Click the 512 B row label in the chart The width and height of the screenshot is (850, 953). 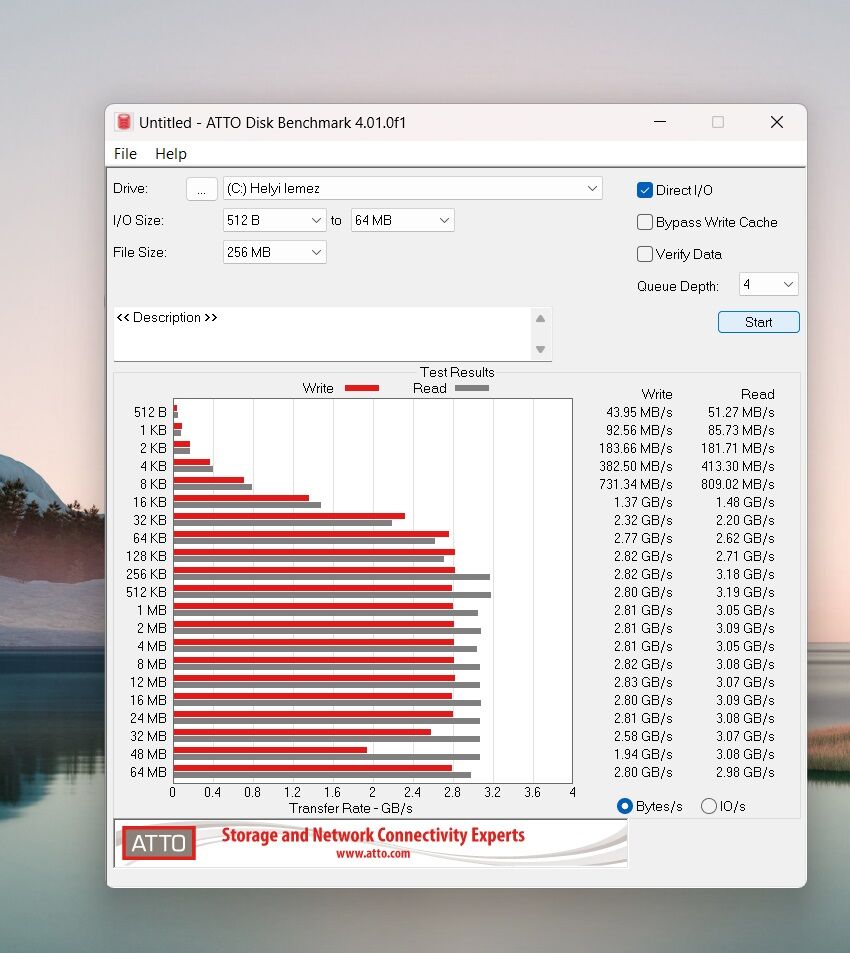150,412
